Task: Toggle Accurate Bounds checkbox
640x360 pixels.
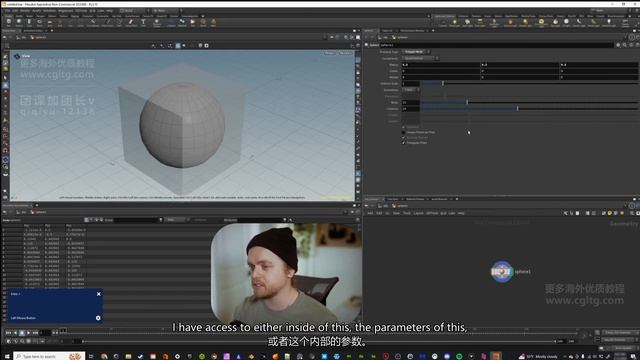Action: click(x=404, y=138)
